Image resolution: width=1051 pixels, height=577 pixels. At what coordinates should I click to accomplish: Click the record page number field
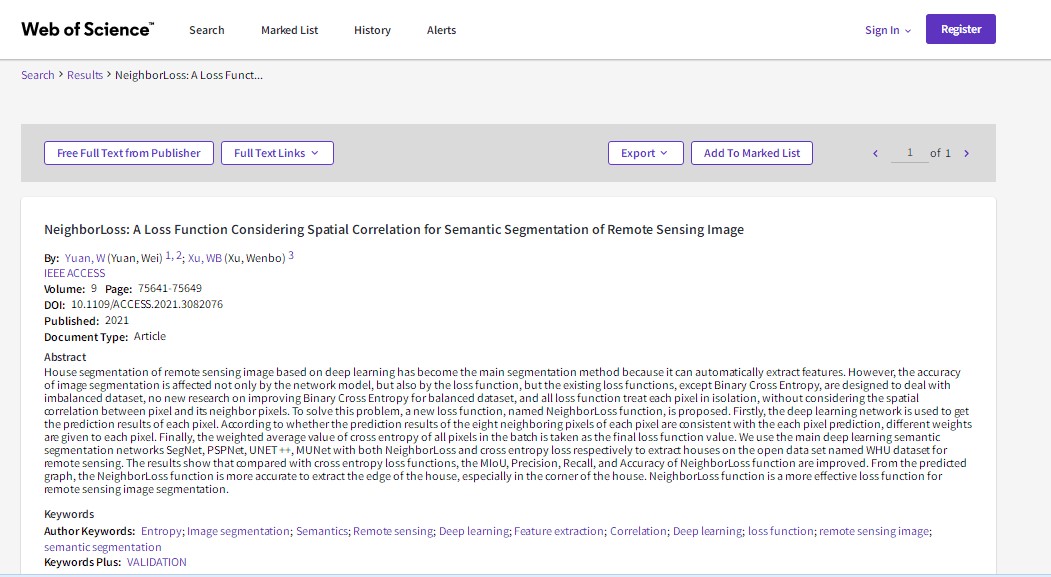point(909,153)
